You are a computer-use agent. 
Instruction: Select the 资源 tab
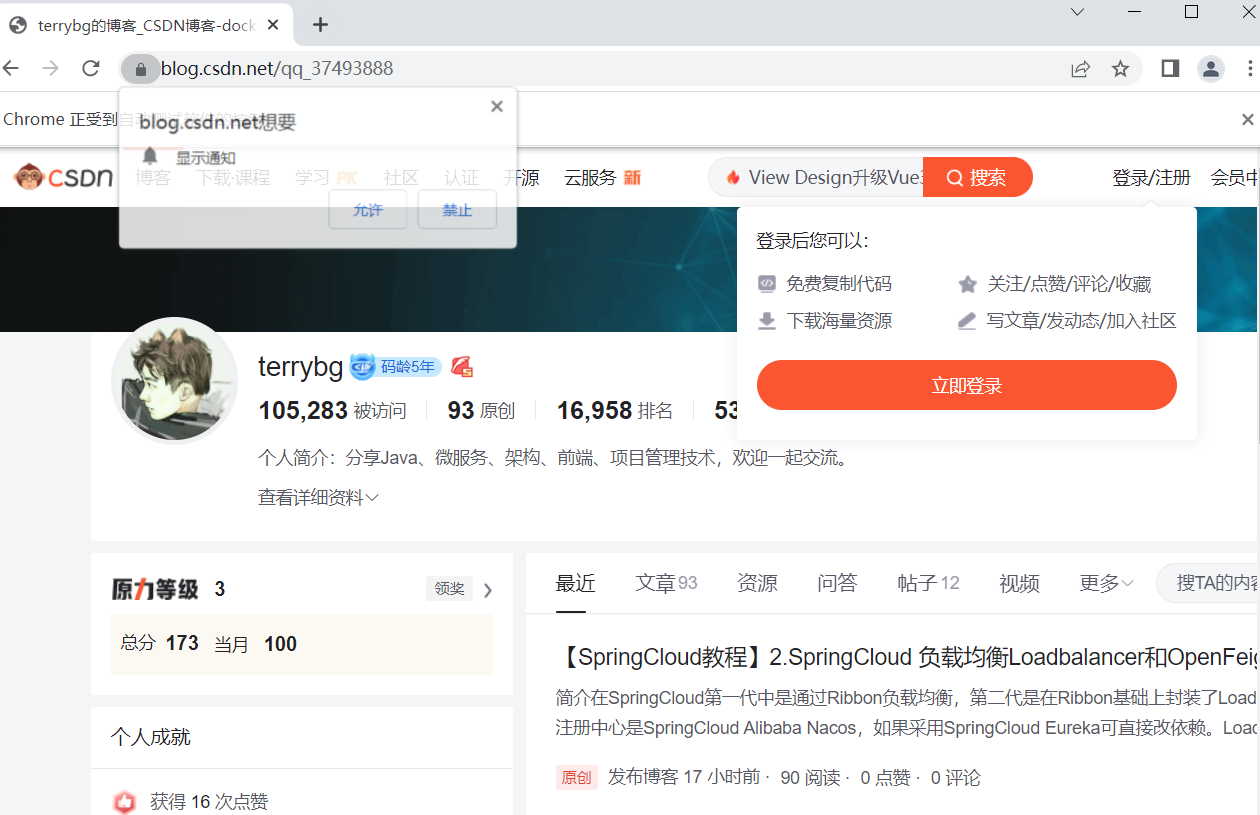pyautogui.click(x=757, y=583)
